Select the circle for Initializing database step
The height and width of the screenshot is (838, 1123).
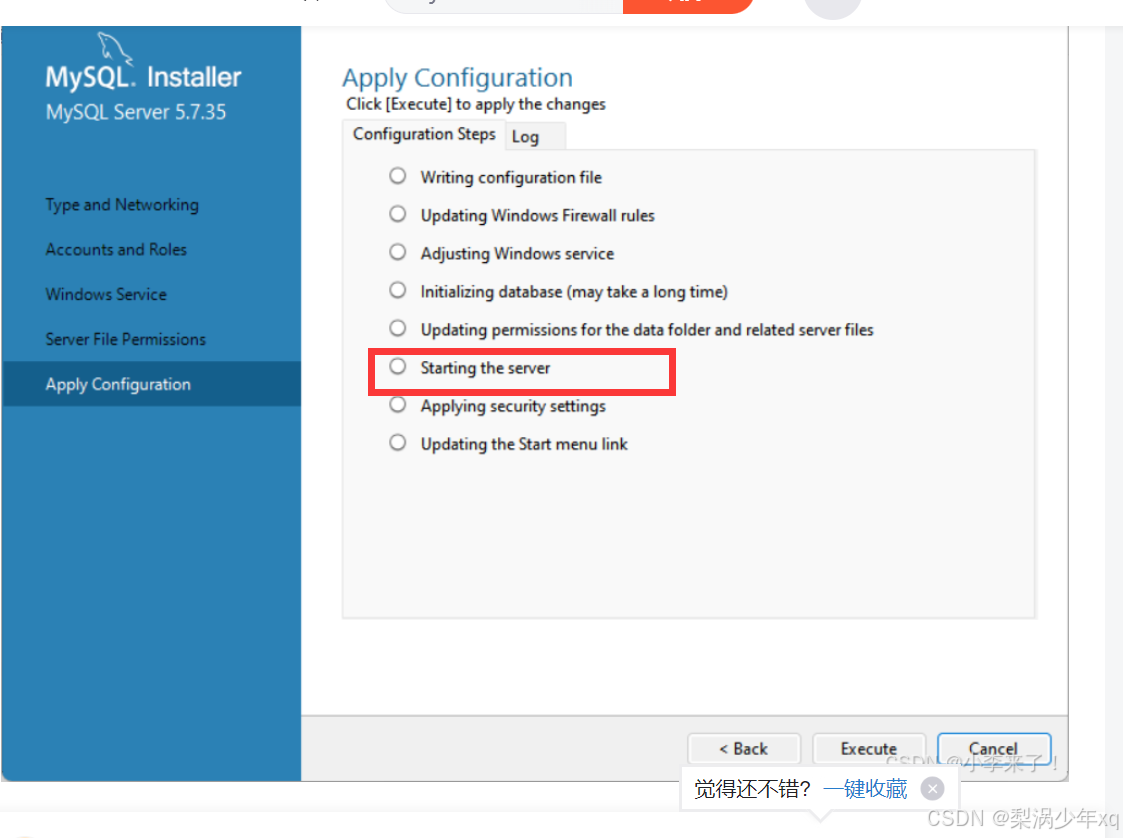(x=397, y=290)
